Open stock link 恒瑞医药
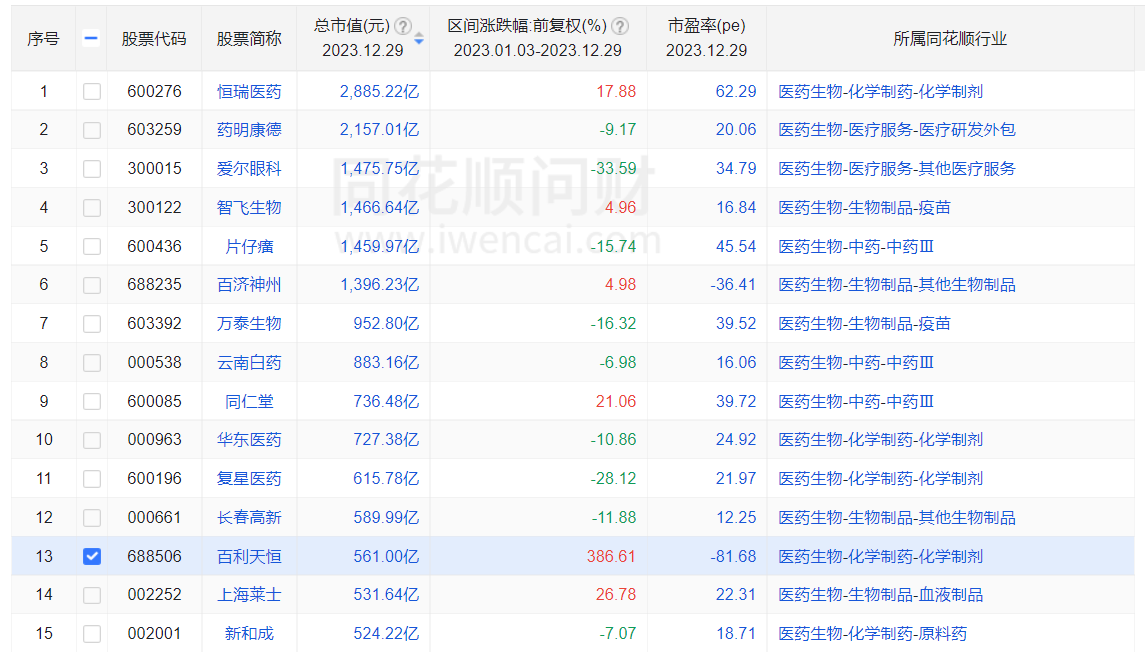Viewport: 1145px width, 652px height. [x=249, y=91]
